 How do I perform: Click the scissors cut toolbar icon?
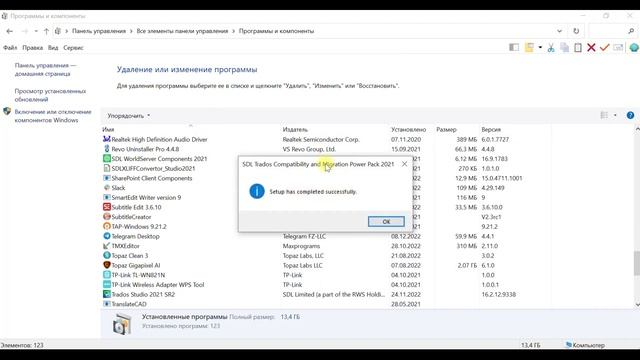point(551,48)
